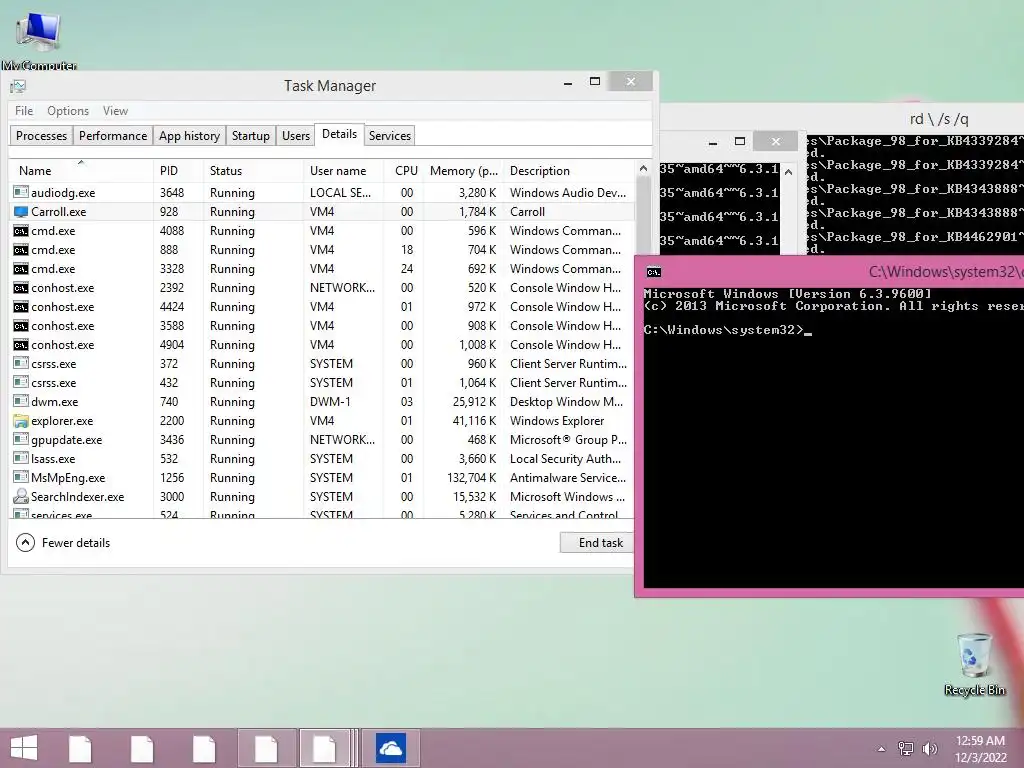This screenshot has height=768, width=1024.
Task: Click the MsMpEng.exe process icon
Action: coord(21,477)
